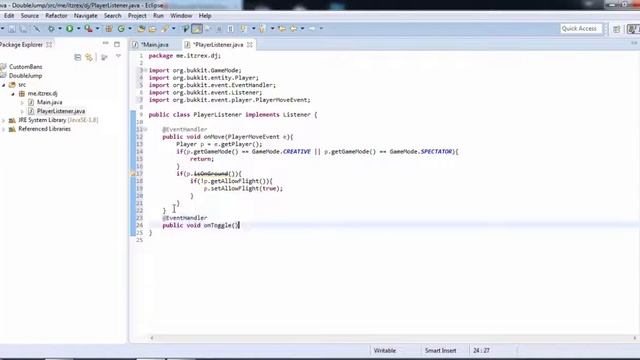
Task: Click the Open Type toolbar icon
Action: tap(141, 29)
